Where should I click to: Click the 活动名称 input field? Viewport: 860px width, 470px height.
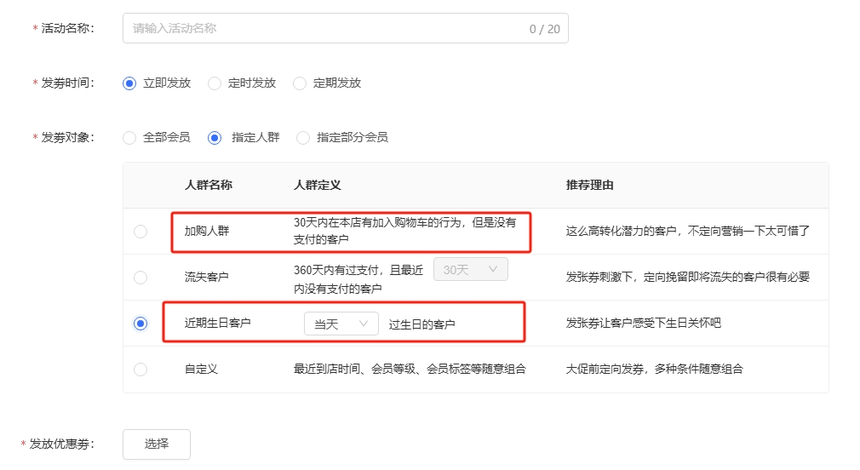click(x=346, y=29)
